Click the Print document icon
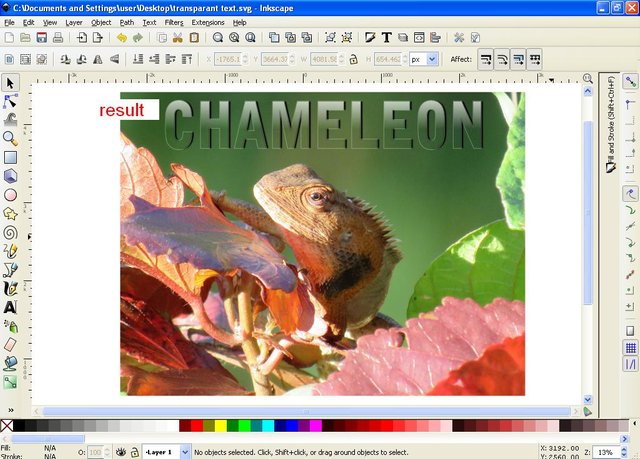This screenshot has height=459, width=640. (58, 38)
